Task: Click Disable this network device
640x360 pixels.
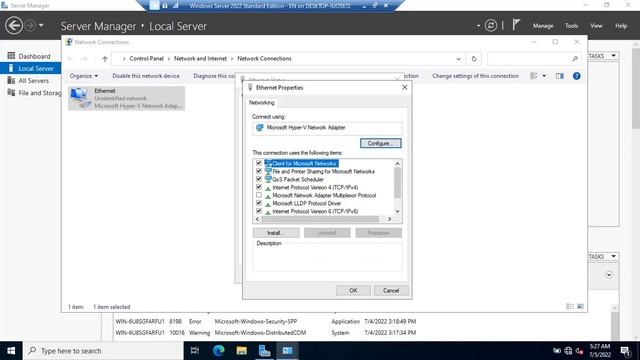Action: click(146, 76)
